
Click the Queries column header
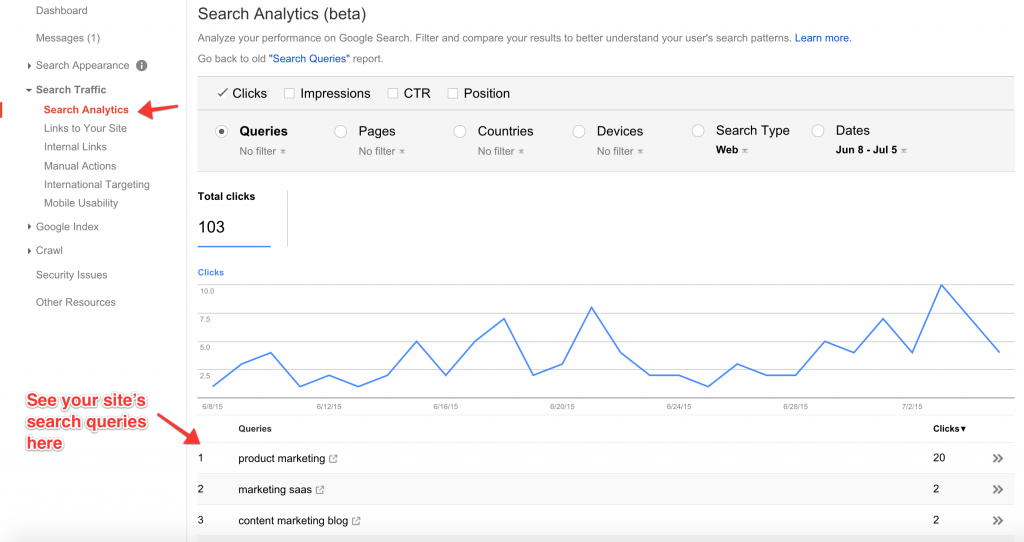point(255,428)
